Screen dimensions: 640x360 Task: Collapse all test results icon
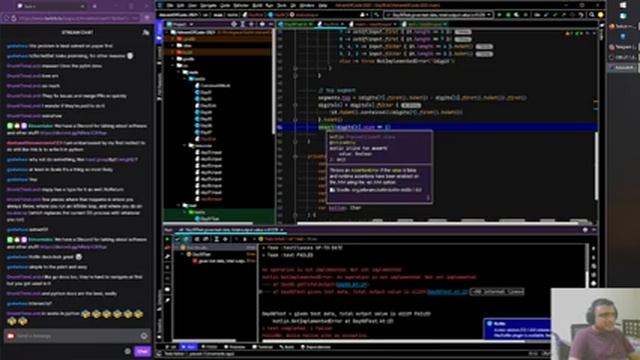pos(225,239)
